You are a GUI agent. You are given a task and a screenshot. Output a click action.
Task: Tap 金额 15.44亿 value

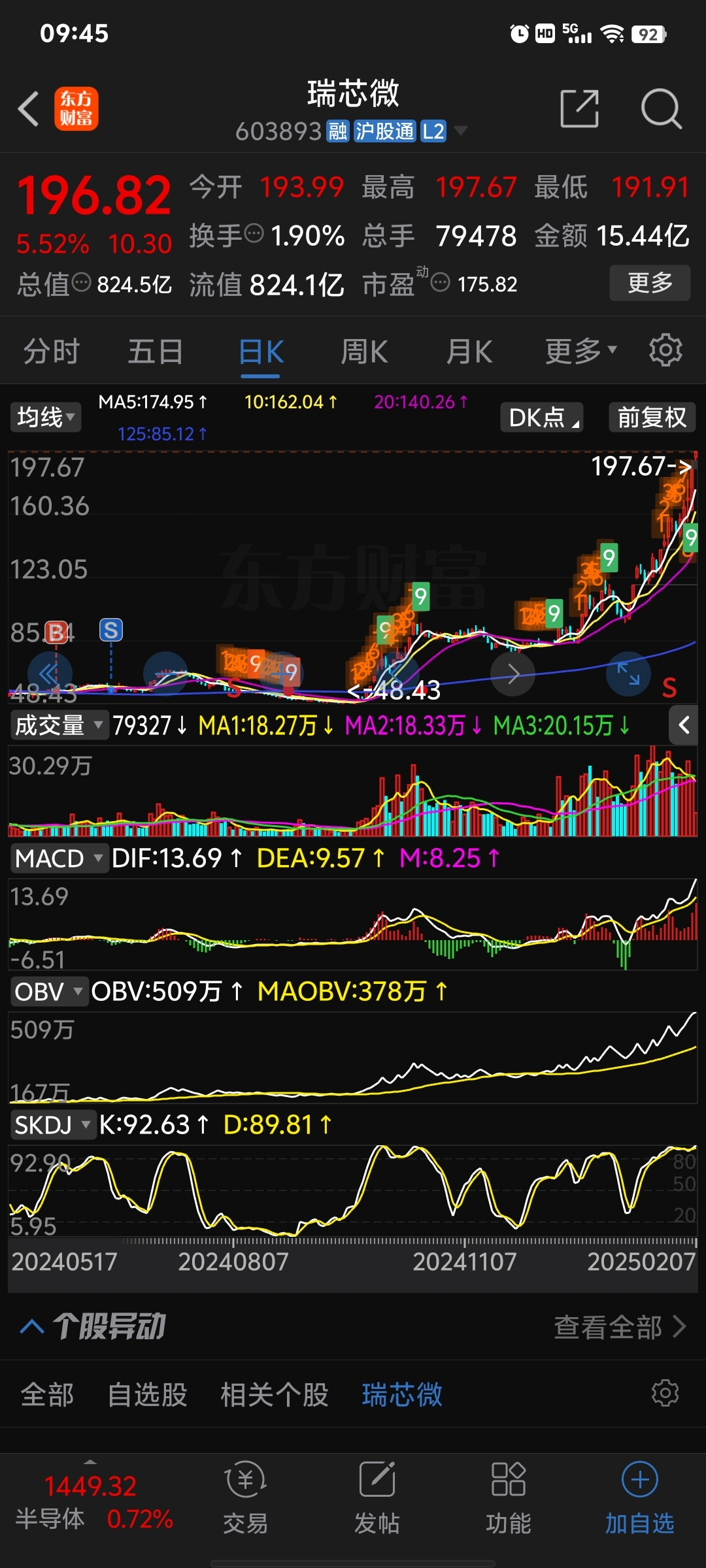point(643,235)
